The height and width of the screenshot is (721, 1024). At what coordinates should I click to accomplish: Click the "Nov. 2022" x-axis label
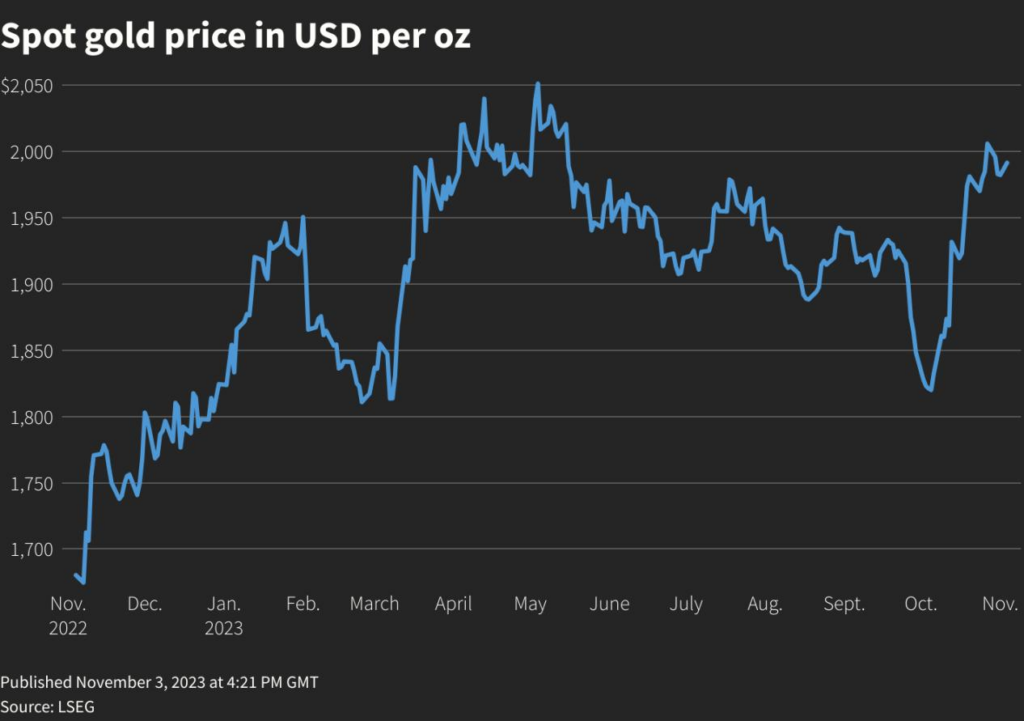(x=69, y=616)
